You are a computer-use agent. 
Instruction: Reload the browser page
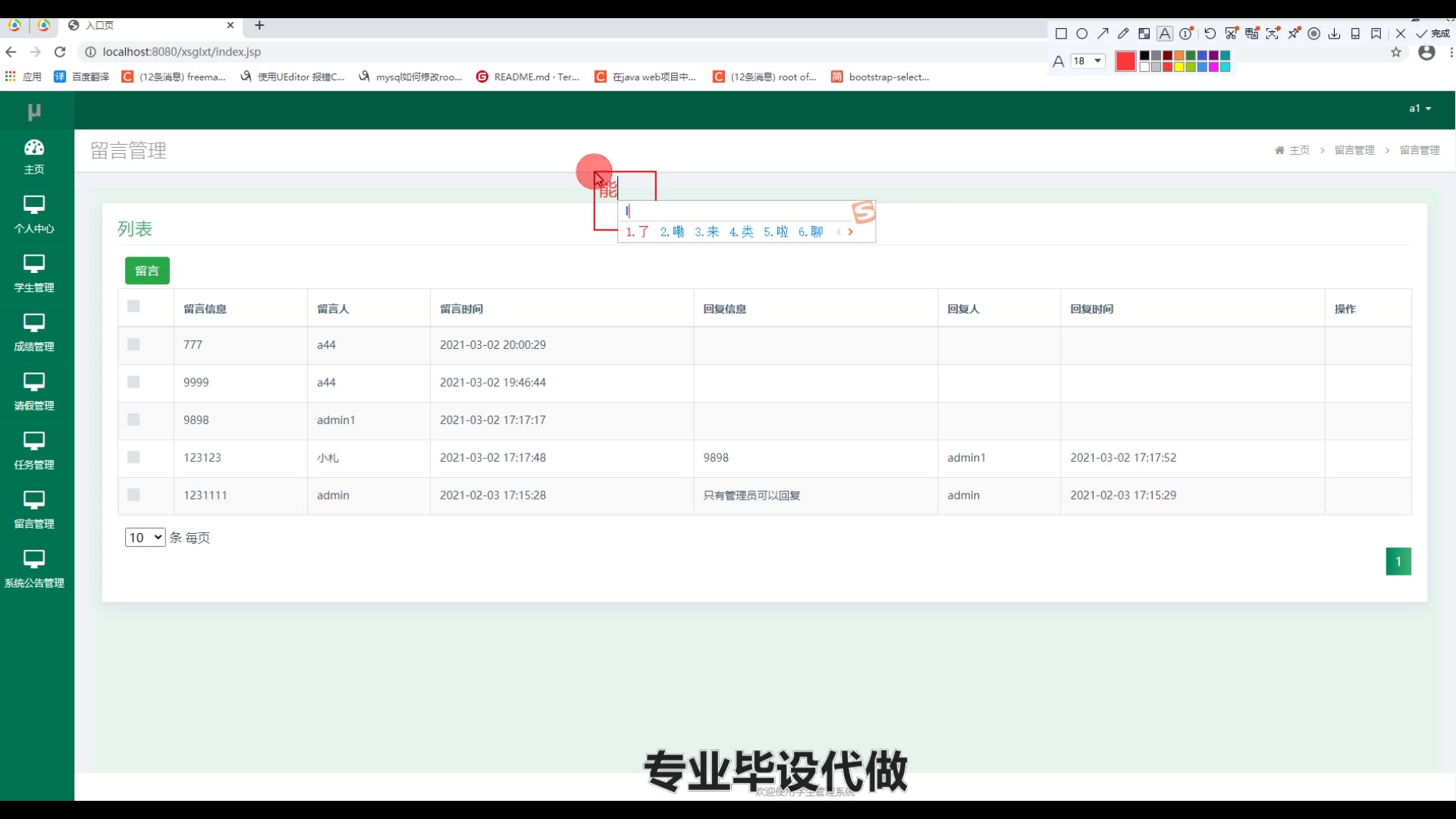pos(60,52)
